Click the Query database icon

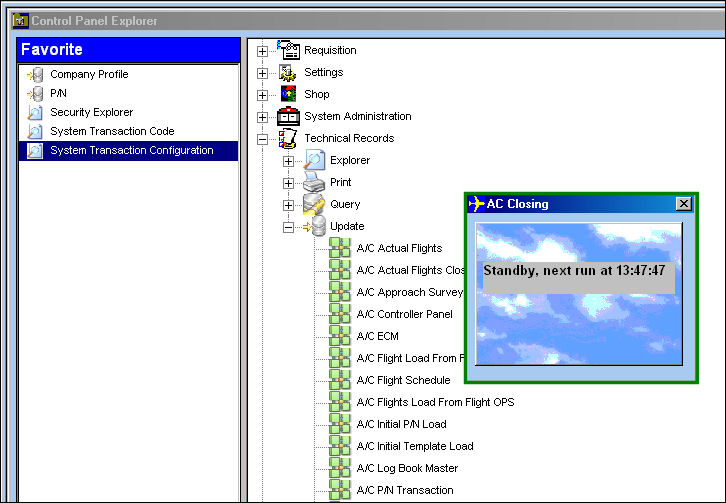[314, 204]
